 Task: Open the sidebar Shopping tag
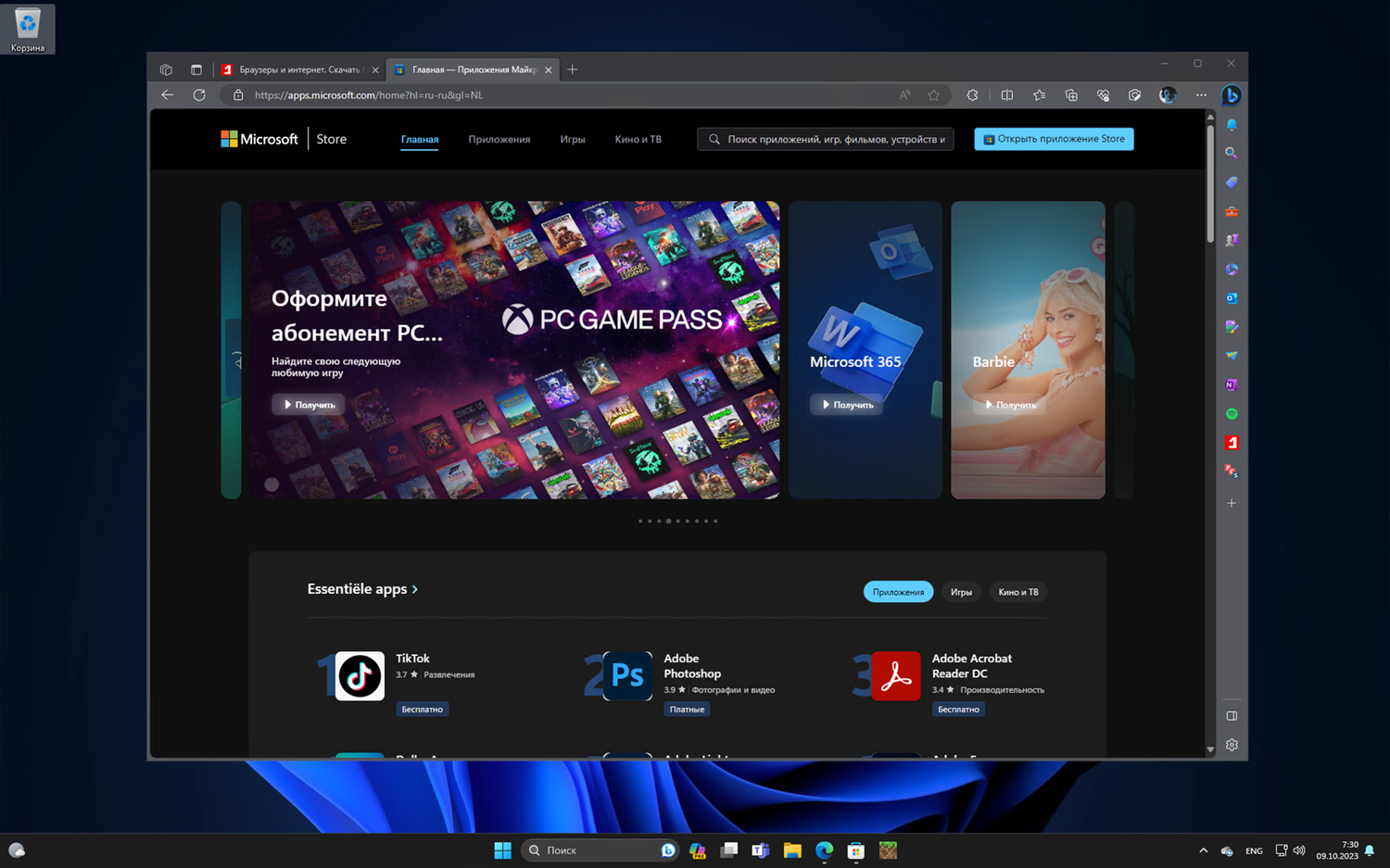click(1232, 182)
